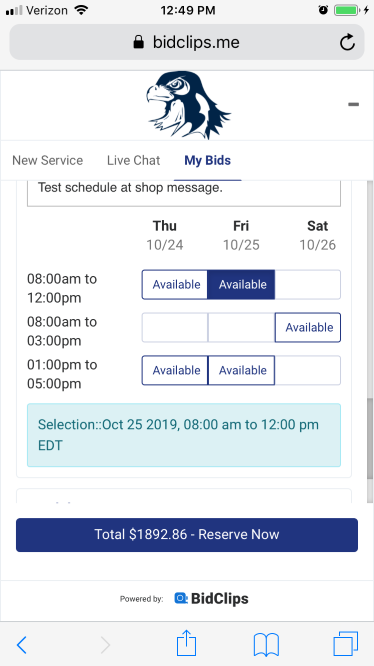Image resolution: width=374 pixels, height=666 pixels.
Task: Select Thu 10/24 08:00am to 12:00pm slot
Action: [175, 285]
